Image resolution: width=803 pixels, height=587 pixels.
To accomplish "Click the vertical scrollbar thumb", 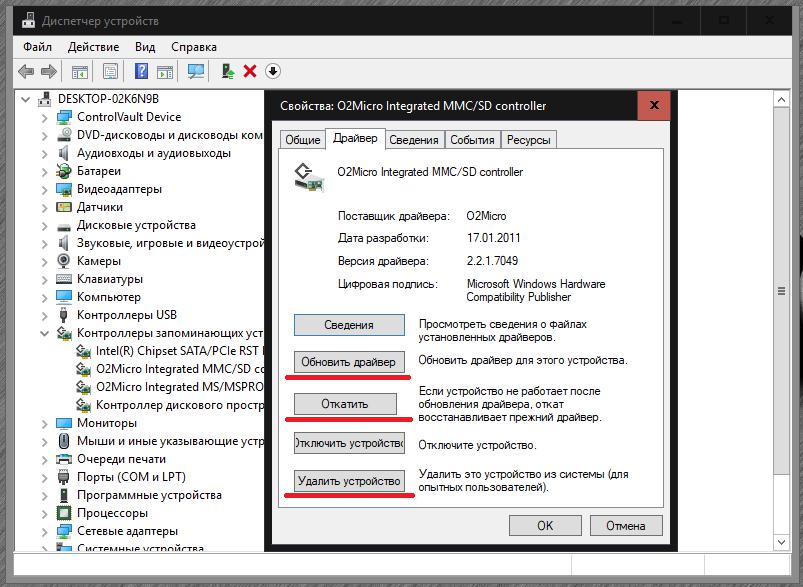I will [781, 291].
